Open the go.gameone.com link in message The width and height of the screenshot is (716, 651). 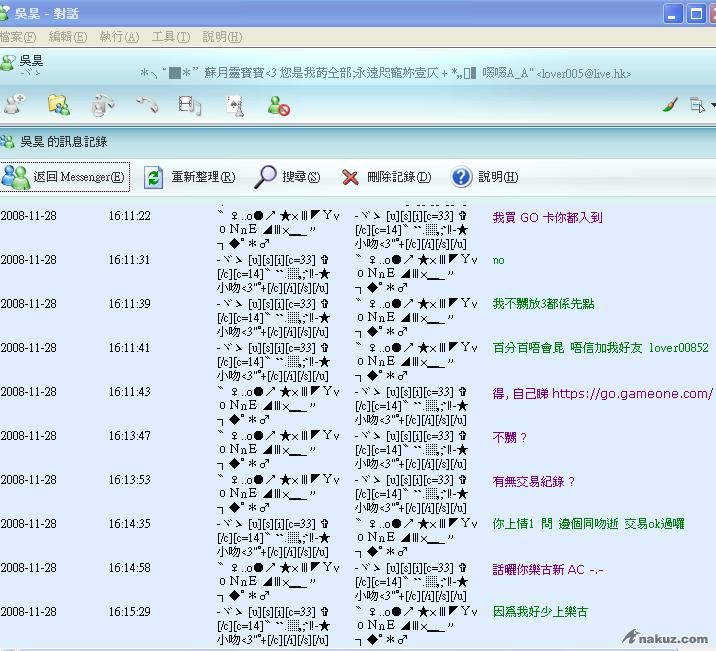click(631, 393)
